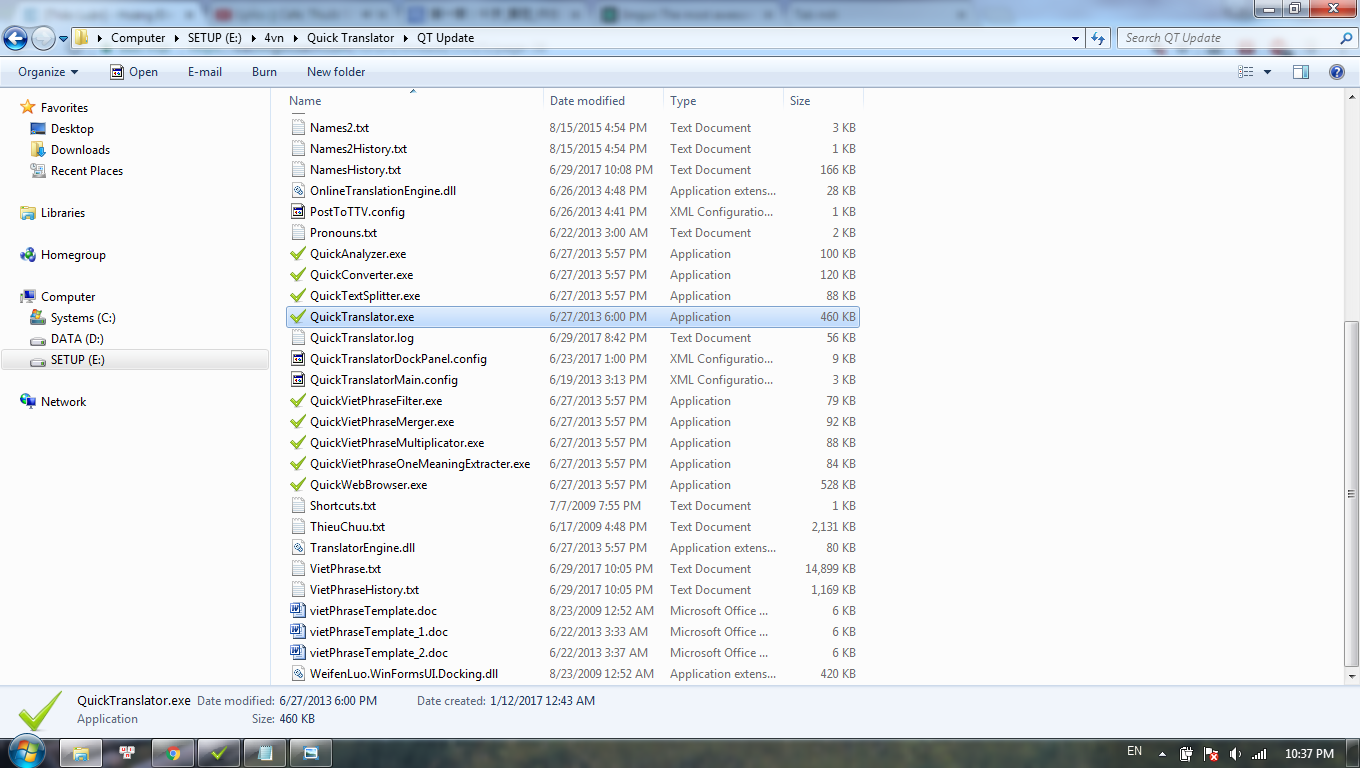Image resolution: width=1360 pixels, height=768 pixels.
Task: Expand the change view options arrow
Action: (1268, 72)
